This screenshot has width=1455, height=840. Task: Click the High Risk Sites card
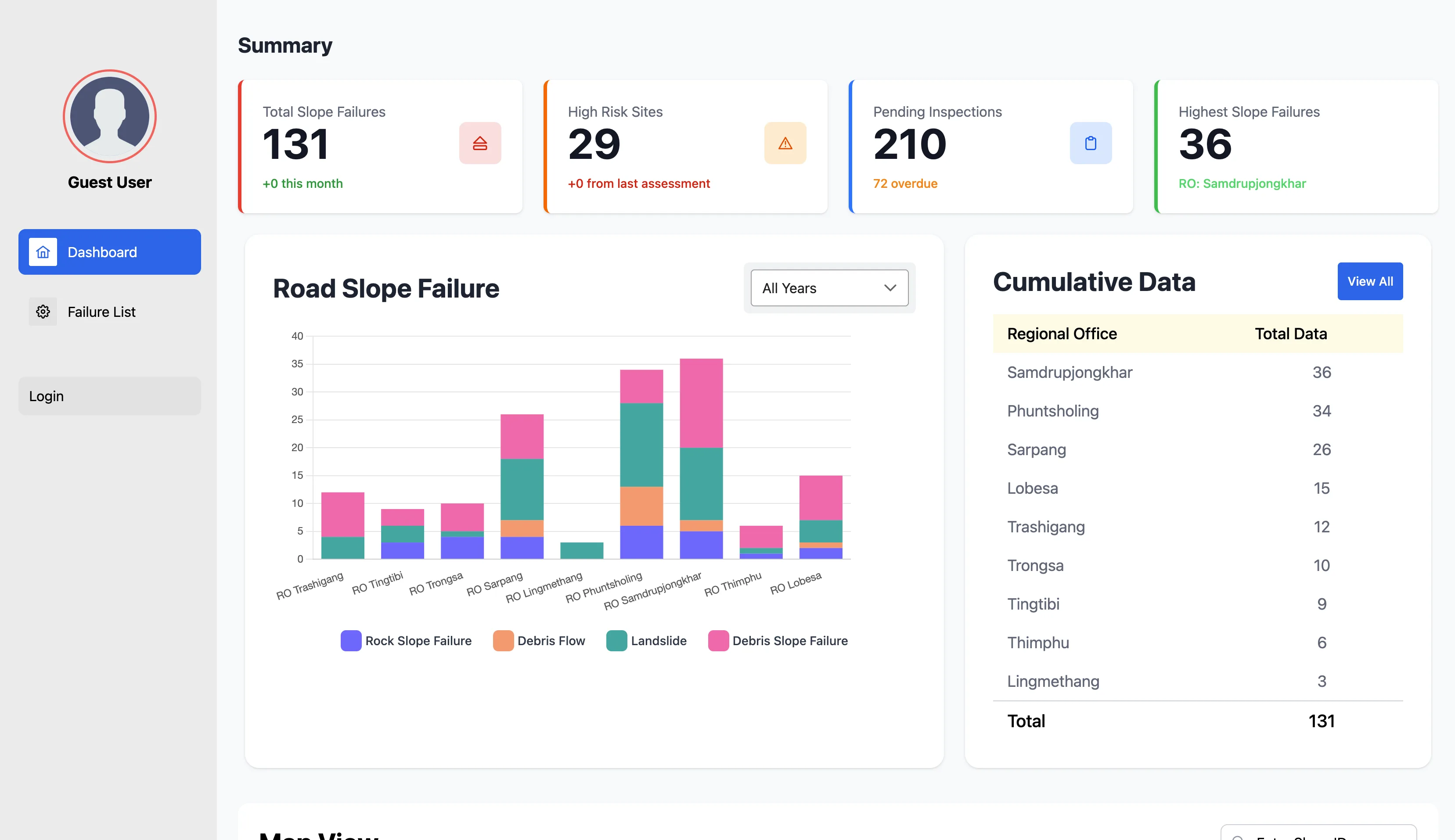pyautogui.click(x=686, y=147)
